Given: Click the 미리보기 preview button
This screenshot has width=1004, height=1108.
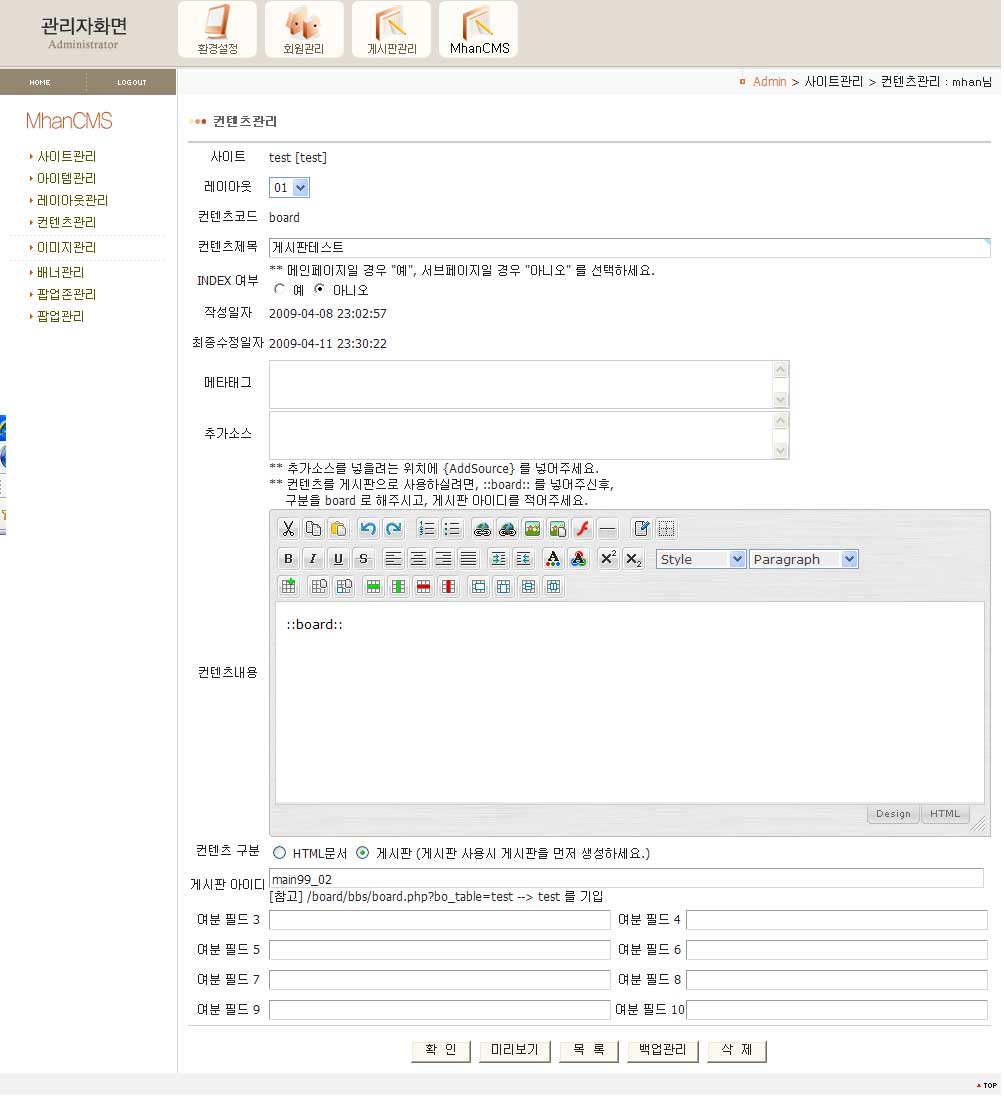Looking at the screenshot, I should coord(514,1050).
